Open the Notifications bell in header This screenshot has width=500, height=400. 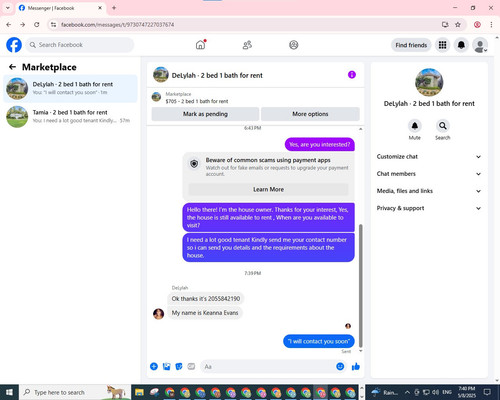(461, 45)
